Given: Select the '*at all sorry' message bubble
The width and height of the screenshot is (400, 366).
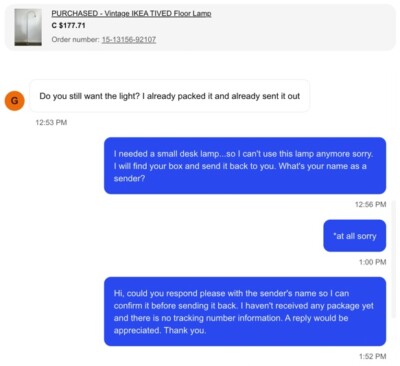Looking at the screenshot, I should [355, 236].
